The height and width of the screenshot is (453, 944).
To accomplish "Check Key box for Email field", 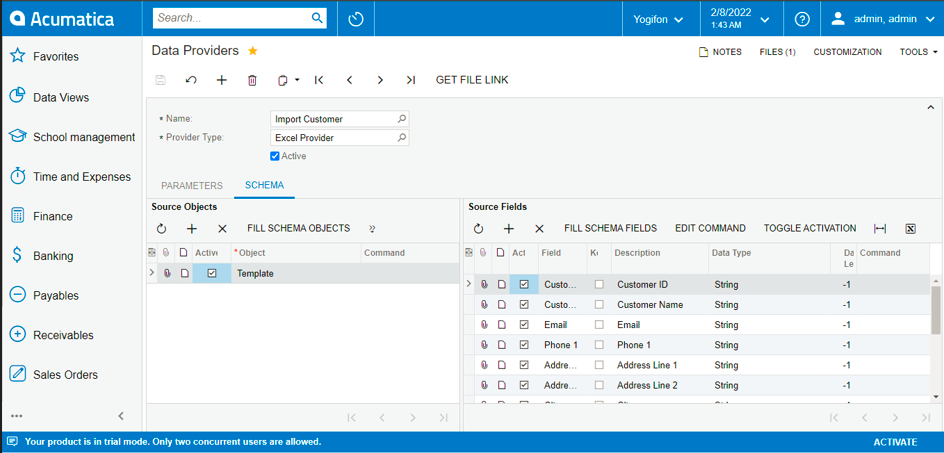I will coord(599,325).
